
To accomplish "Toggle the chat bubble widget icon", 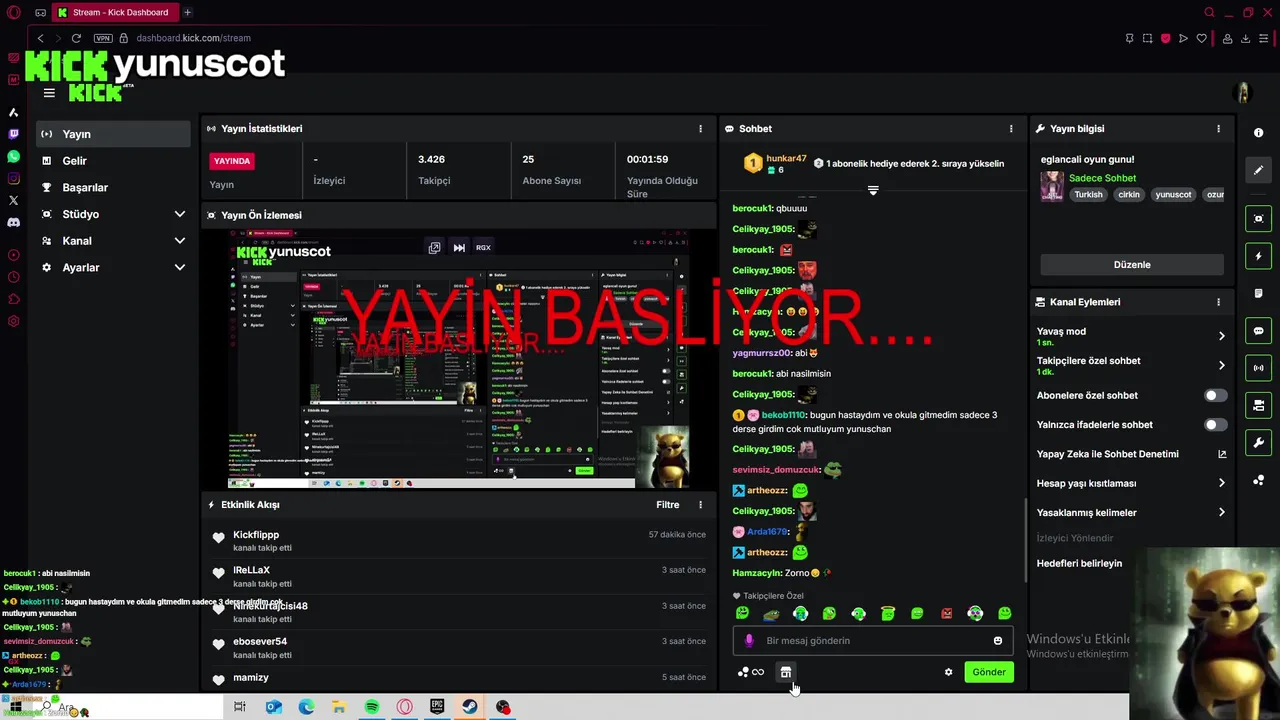I will tap(1258, 331).
